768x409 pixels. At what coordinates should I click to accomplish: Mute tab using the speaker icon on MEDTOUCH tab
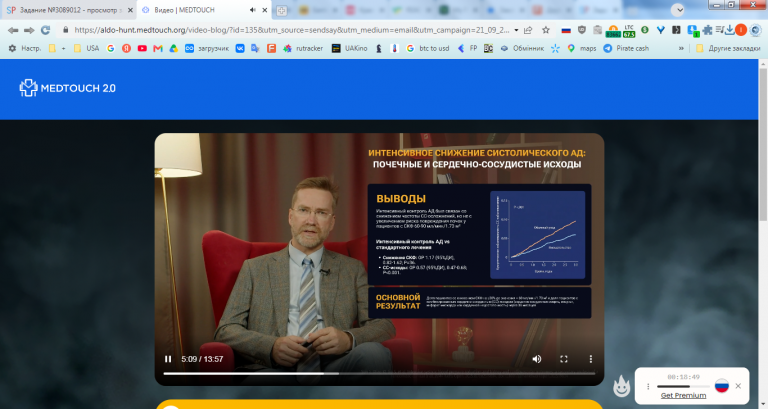pos(253,10)
